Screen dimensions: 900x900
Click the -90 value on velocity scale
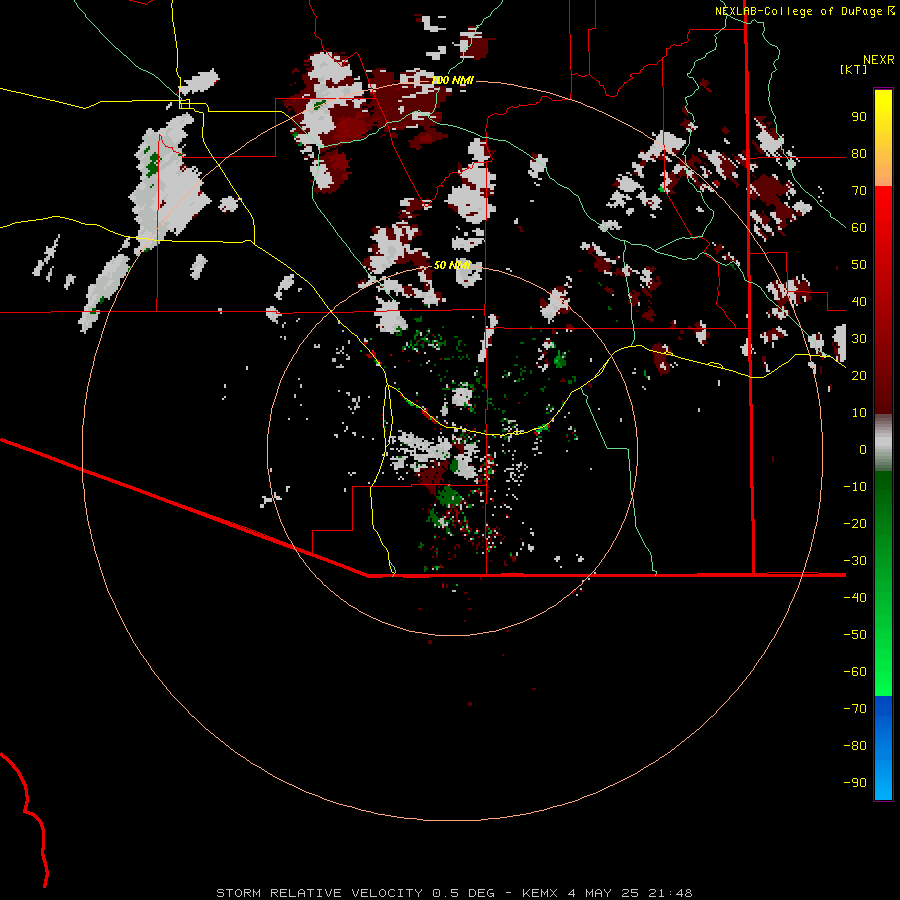[855, 782]
